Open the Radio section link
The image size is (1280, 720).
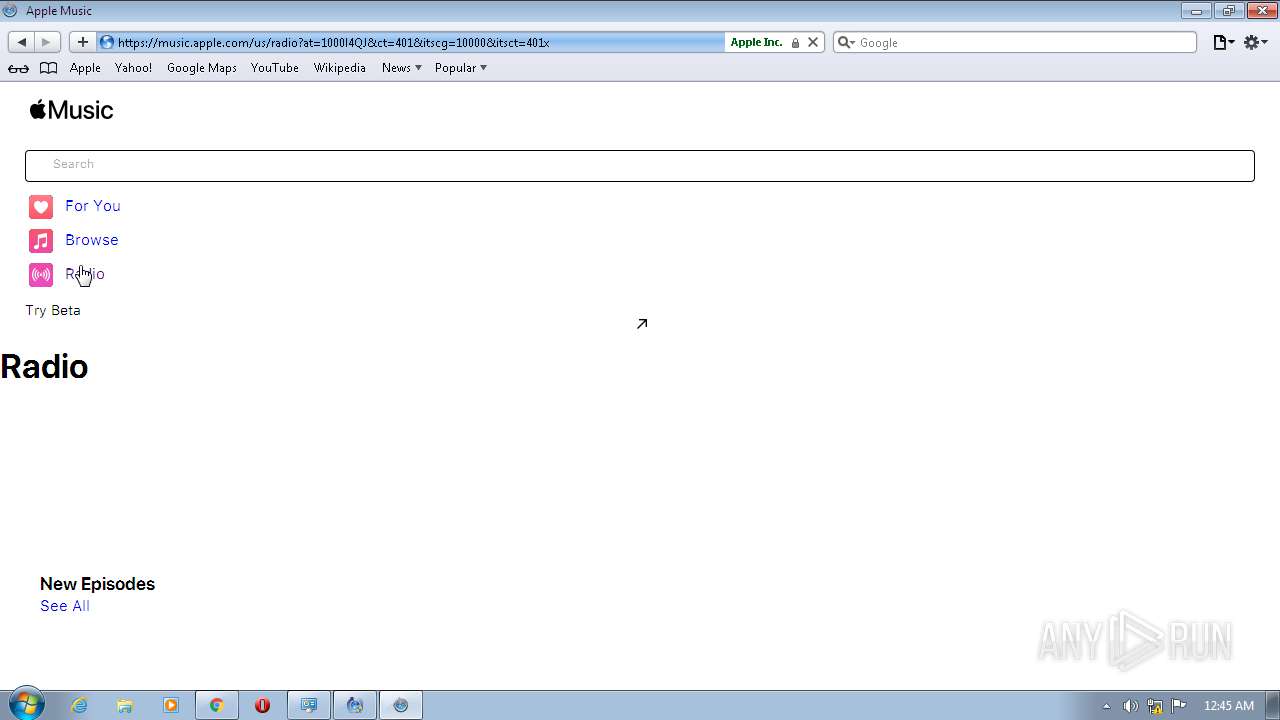click(x=85, y=274)
